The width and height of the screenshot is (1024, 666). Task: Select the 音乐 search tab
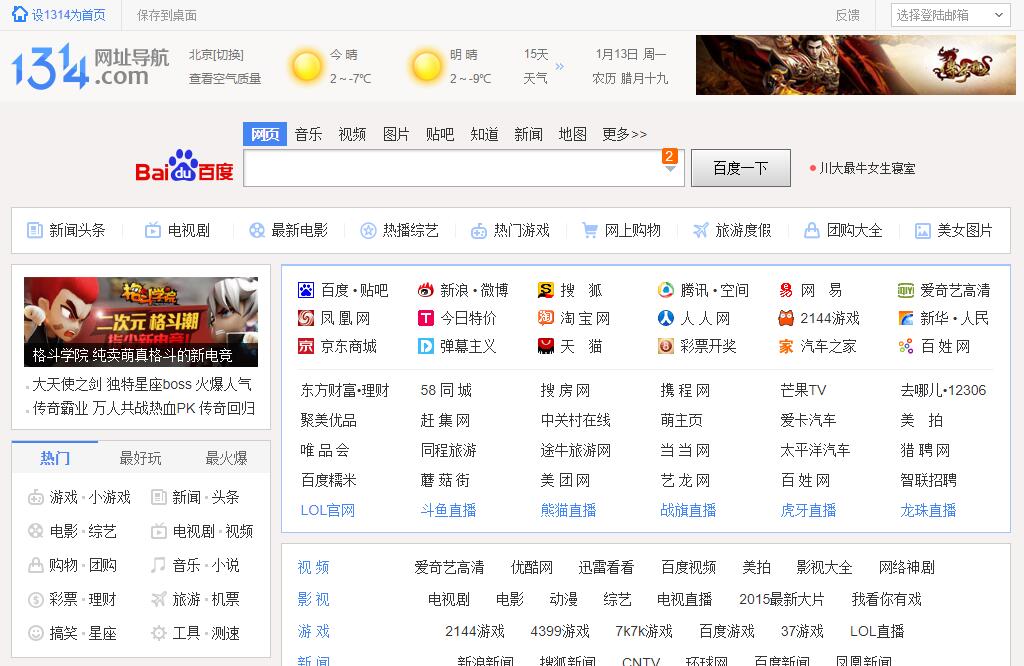[x=308, y=135]
